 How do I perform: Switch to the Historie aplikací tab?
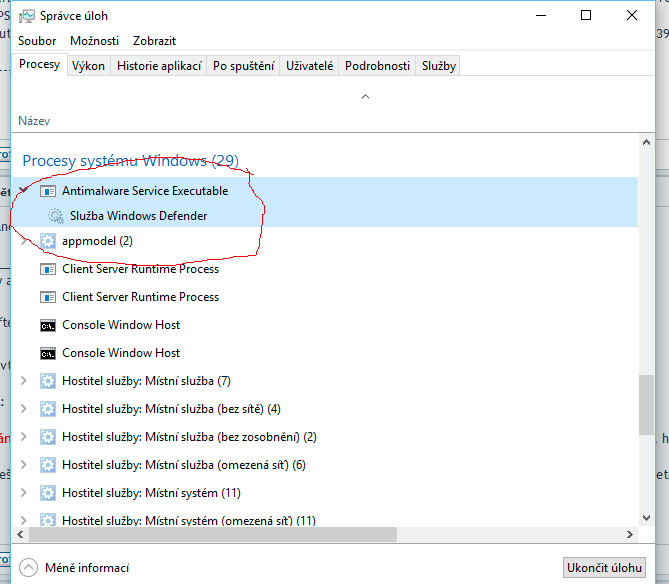coord(159,66)
